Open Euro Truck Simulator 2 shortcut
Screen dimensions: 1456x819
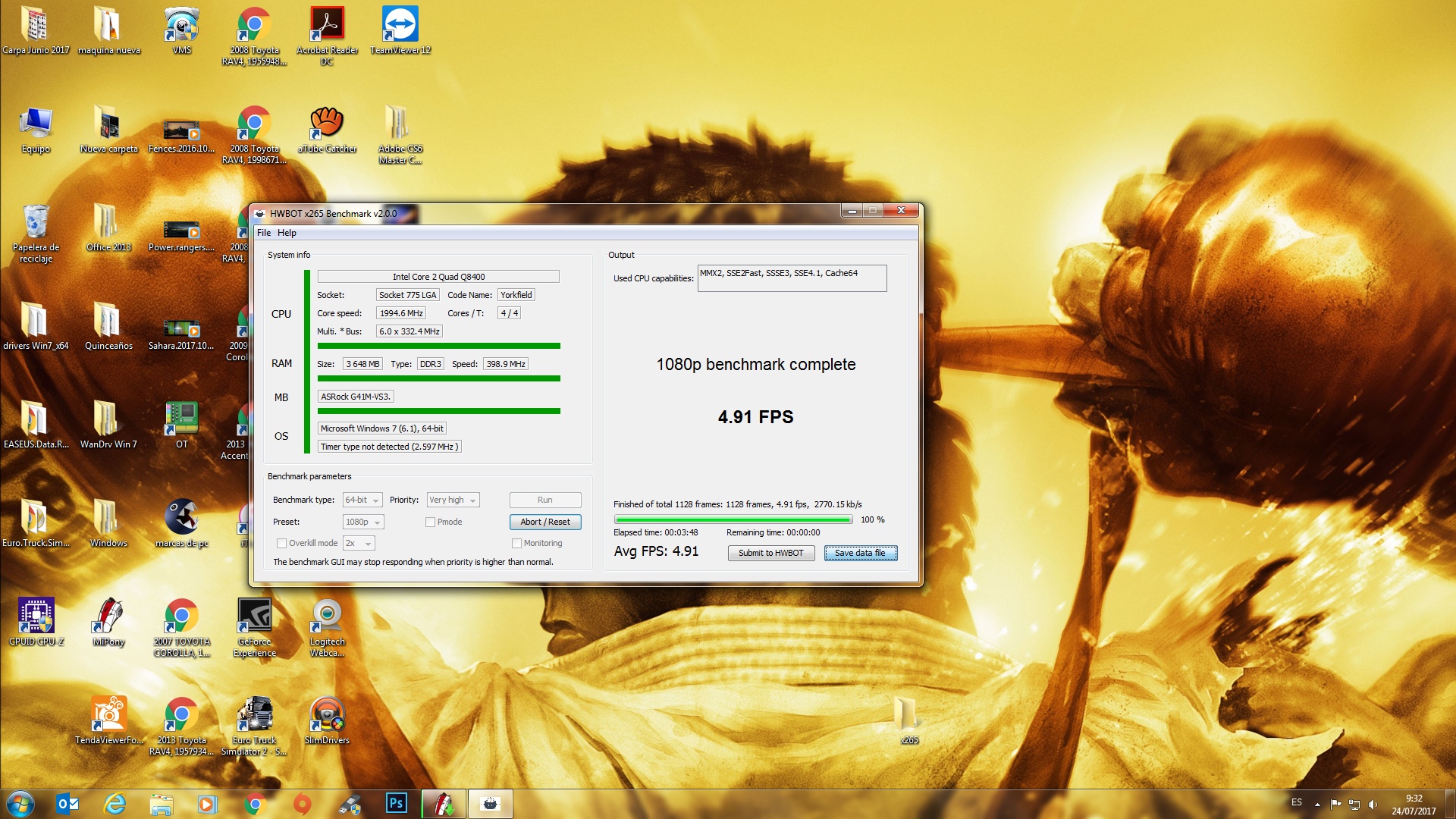(254, 726)
